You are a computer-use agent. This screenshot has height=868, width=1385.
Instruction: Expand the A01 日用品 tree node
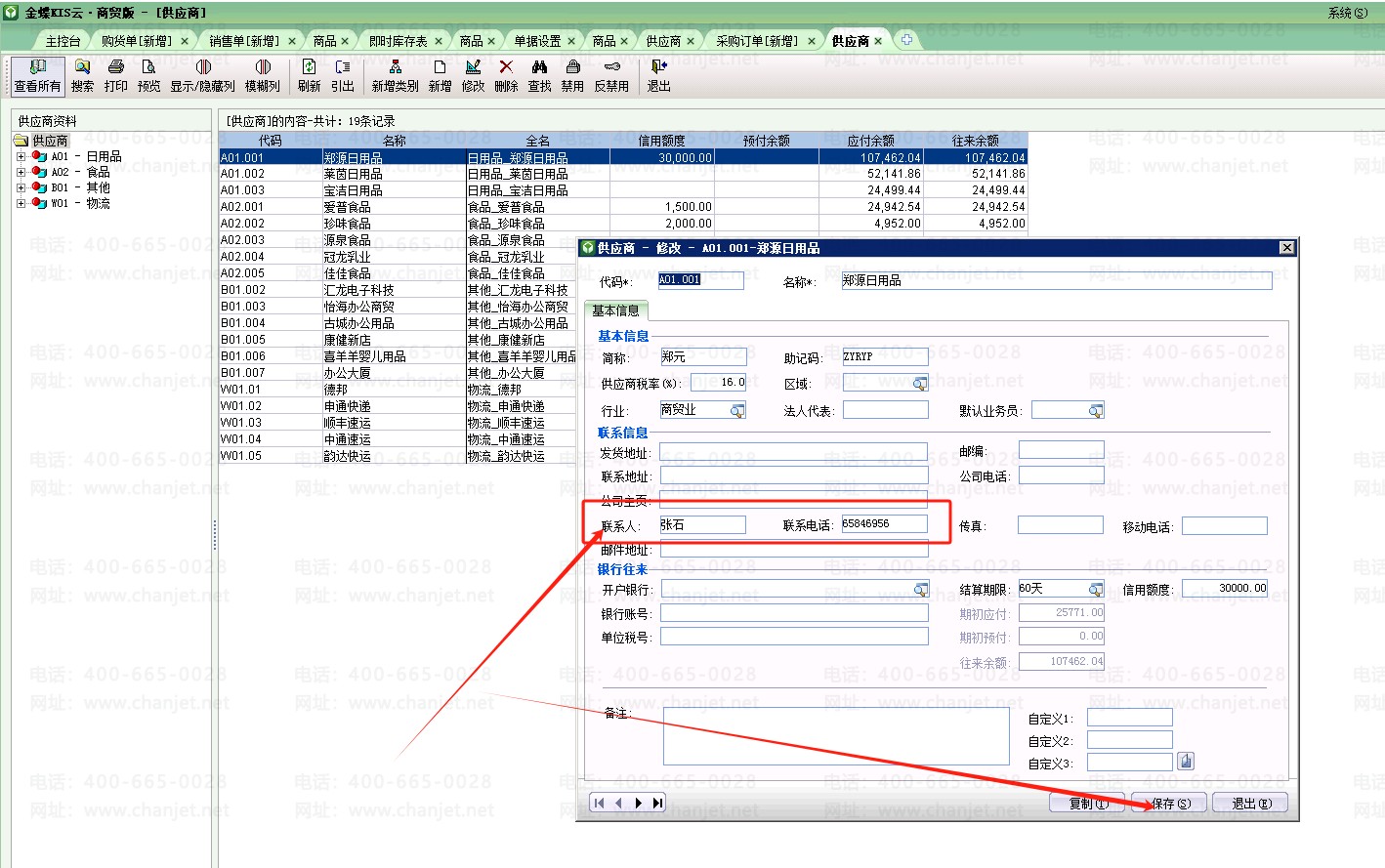coord(21,156)
